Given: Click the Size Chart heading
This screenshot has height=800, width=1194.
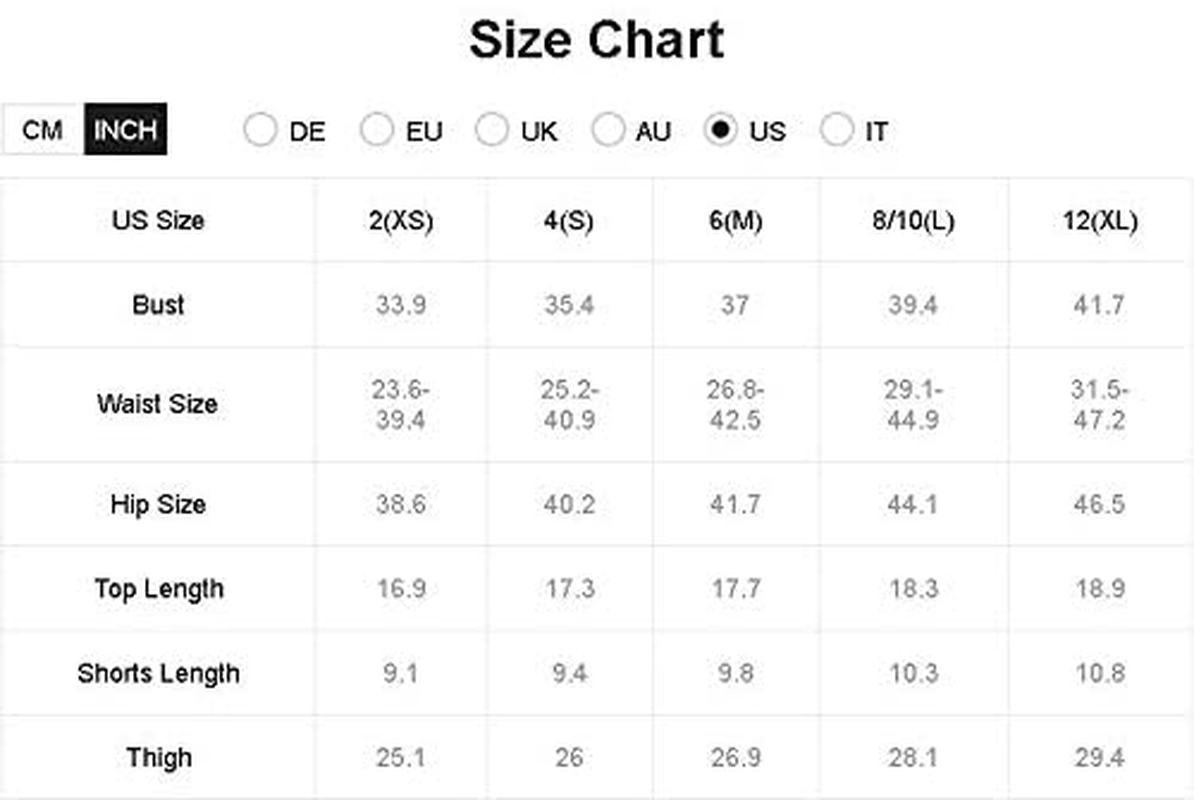Looking at the screenshot, I should click(596, 40).
